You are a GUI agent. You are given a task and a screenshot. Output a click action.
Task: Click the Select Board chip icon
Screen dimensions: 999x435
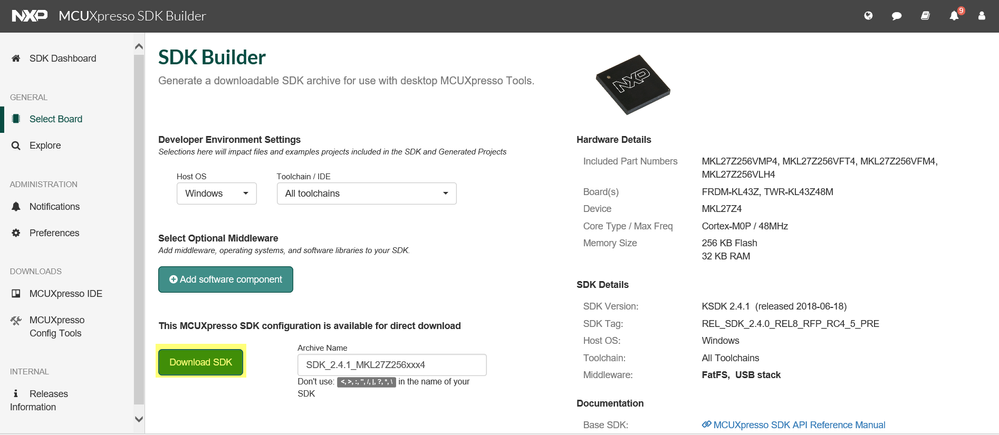pos(16,118)
